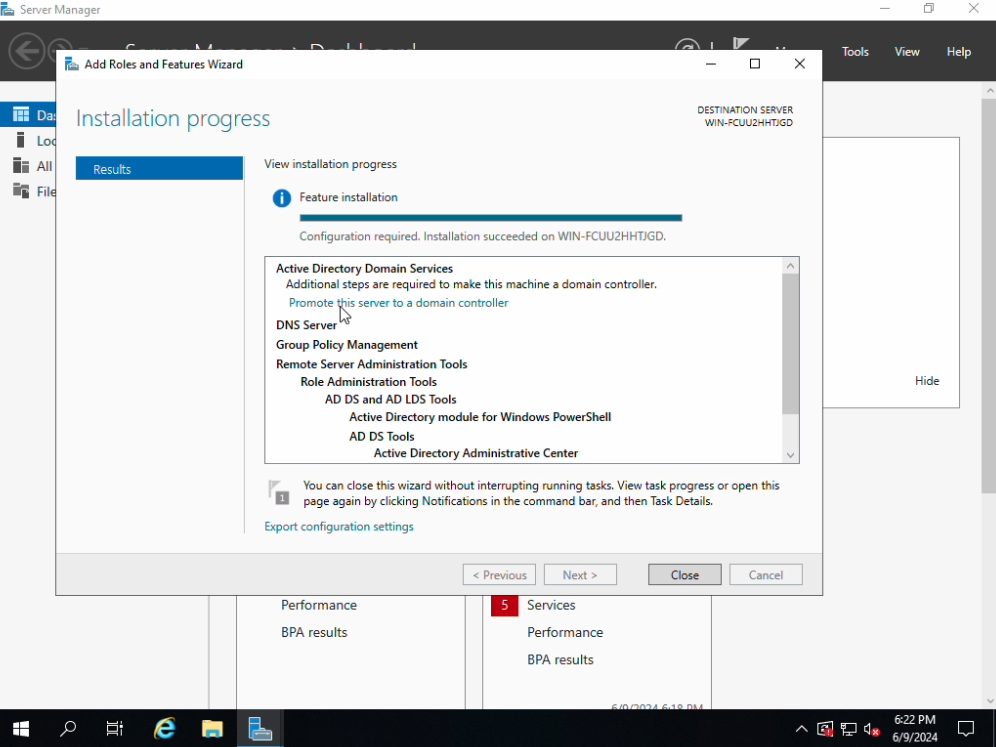Click the Cancel button in the wizard
Image resolution: width=996 pixels, height=747 pixels.
[x=765, y=575]
